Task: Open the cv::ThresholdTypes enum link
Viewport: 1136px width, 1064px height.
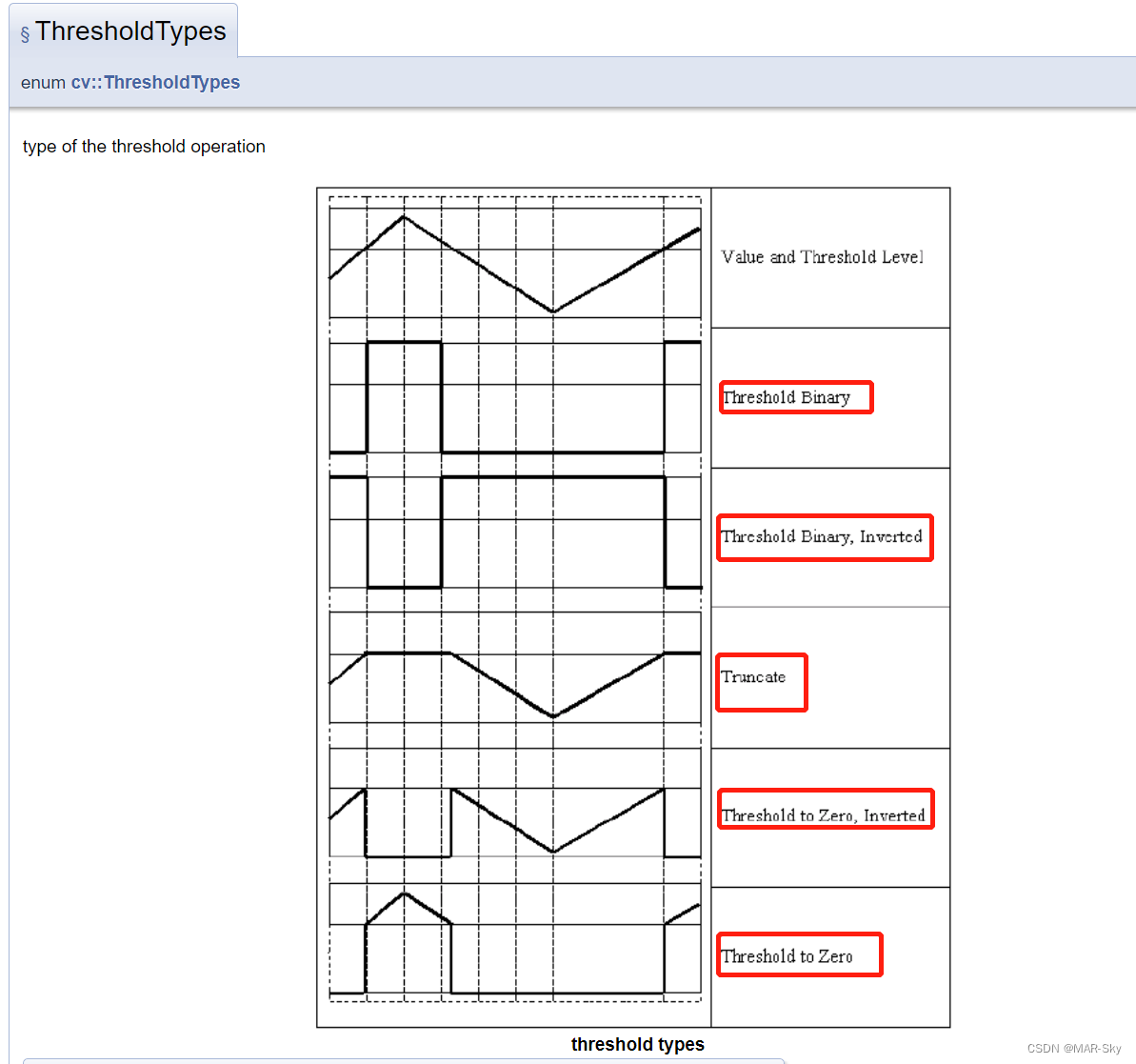Action: click(156, 82)
